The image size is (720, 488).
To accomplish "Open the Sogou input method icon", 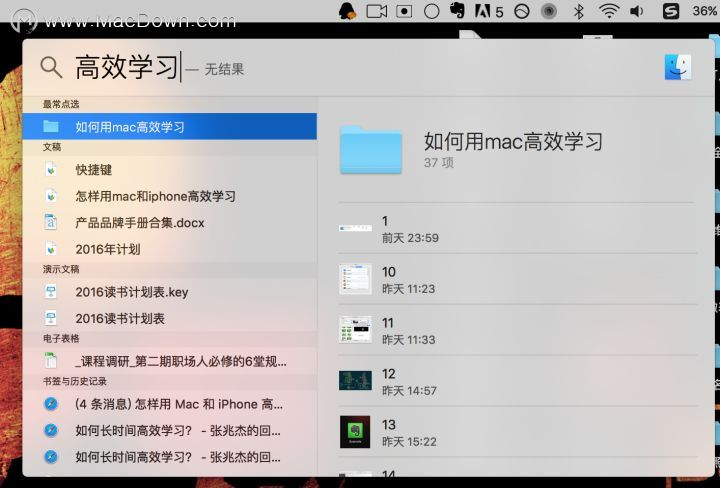I will coord(671,11).
